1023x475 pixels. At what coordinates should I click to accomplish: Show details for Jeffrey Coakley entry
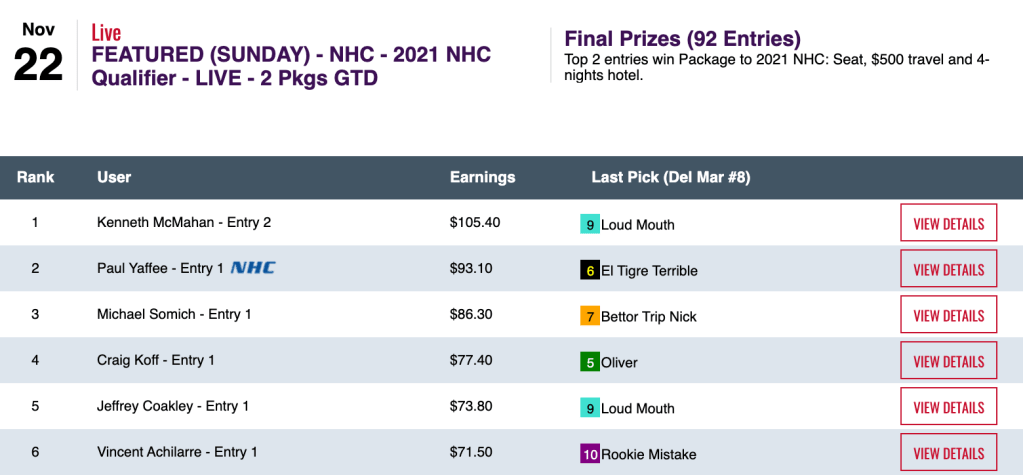coord(948,407)
